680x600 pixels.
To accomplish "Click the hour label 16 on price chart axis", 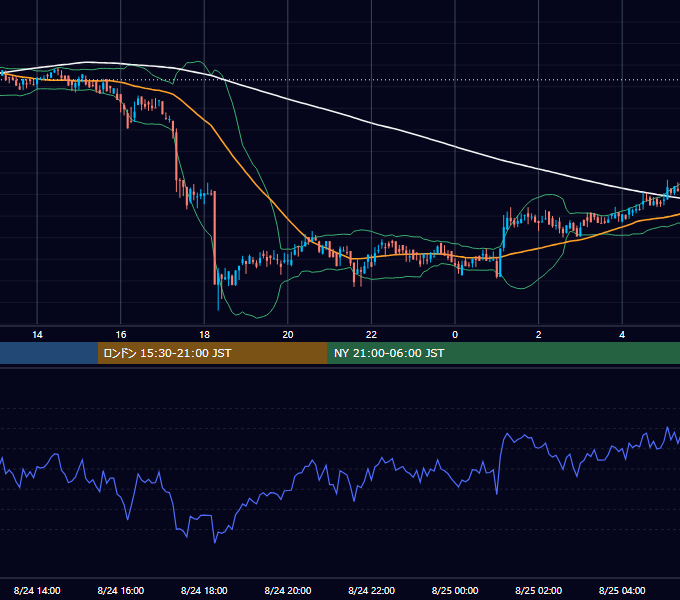I will tap(121, 335).
